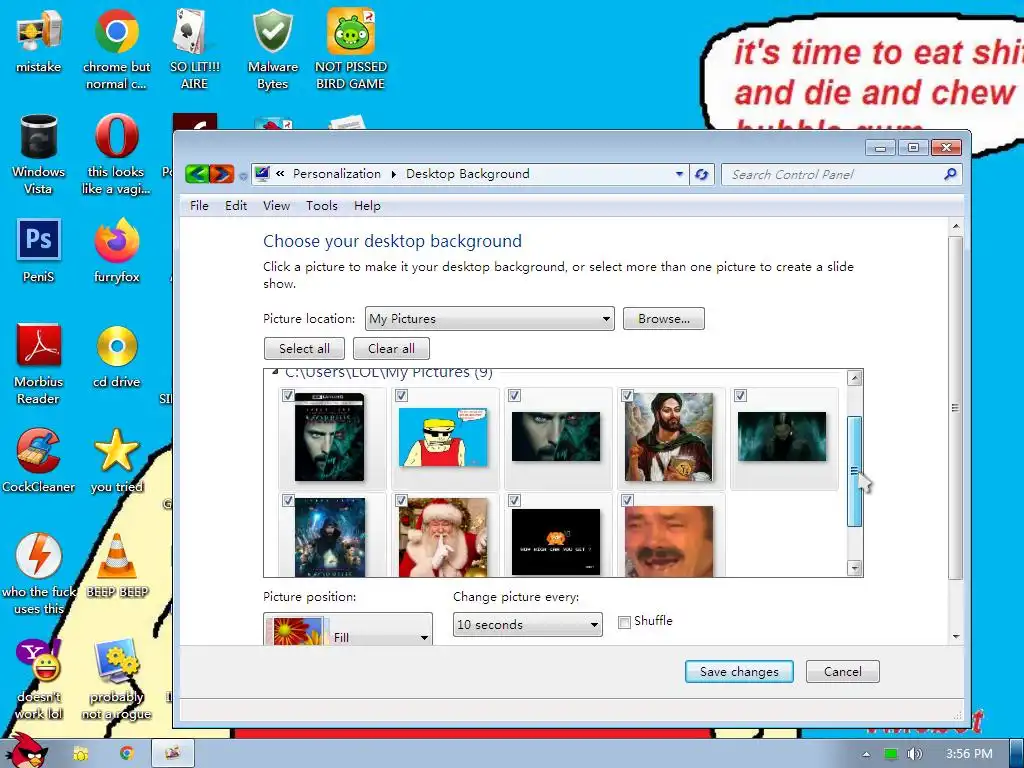The image size is (1024, 768).
Task: Expand the address bar history dropdown arrow
Action: 679,174
